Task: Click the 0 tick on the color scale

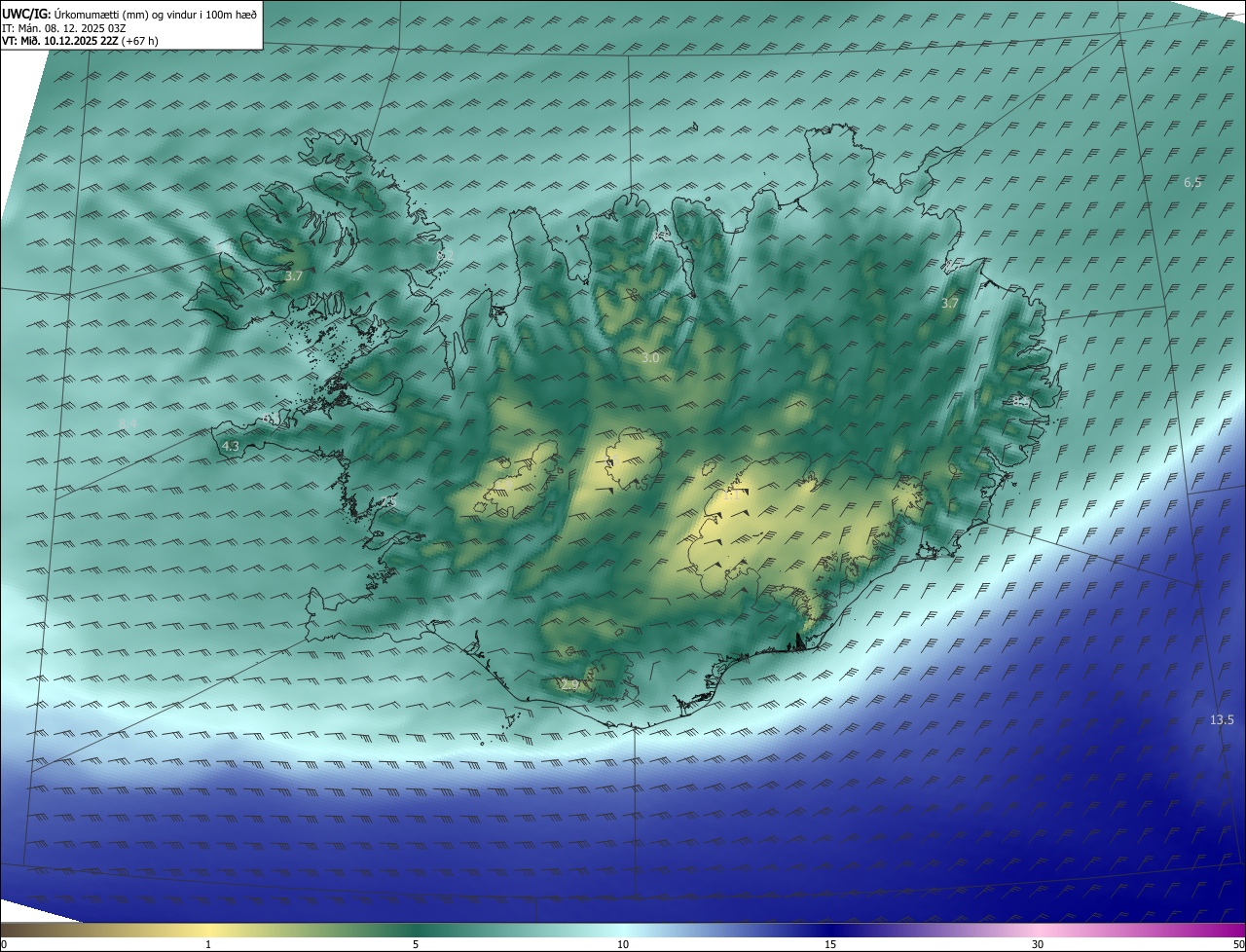Action: point(4,944)
